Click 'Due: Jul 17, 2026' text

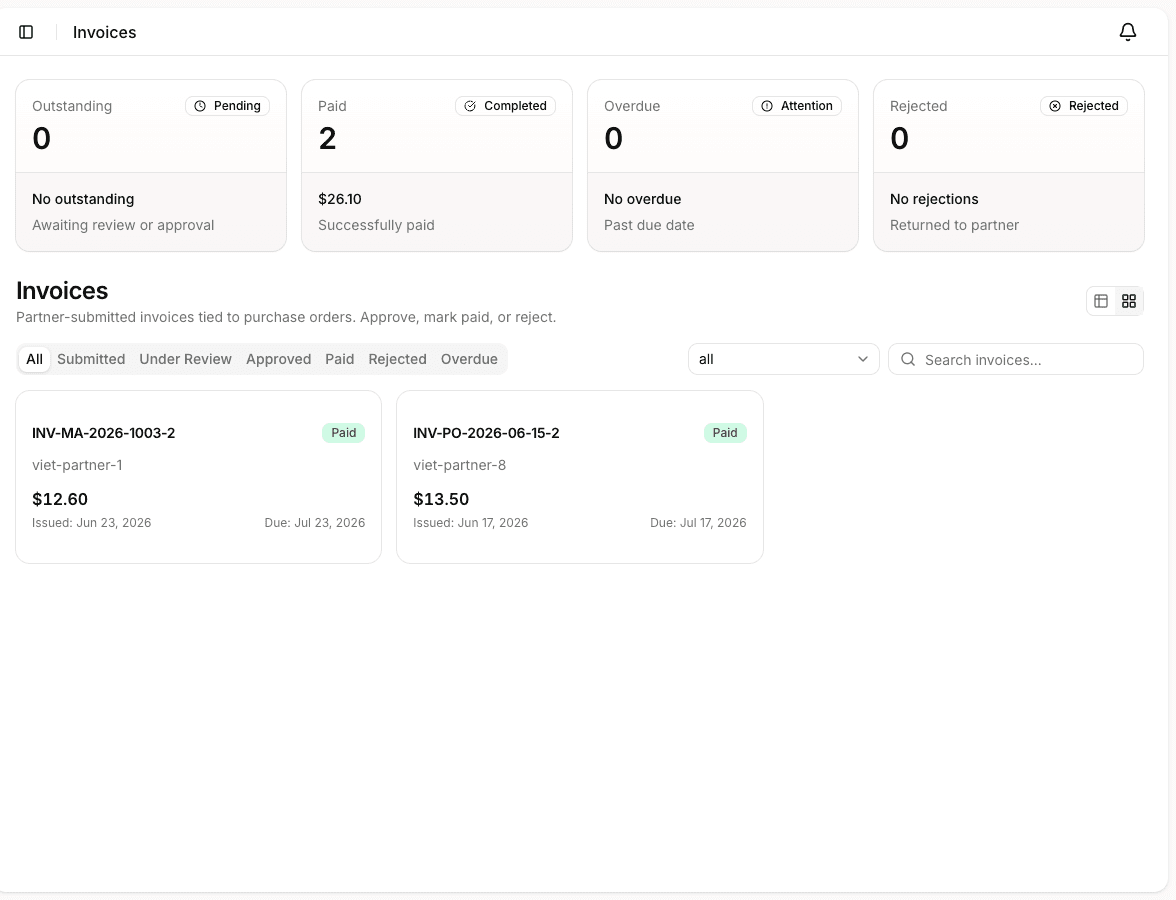tap(698, 523)
